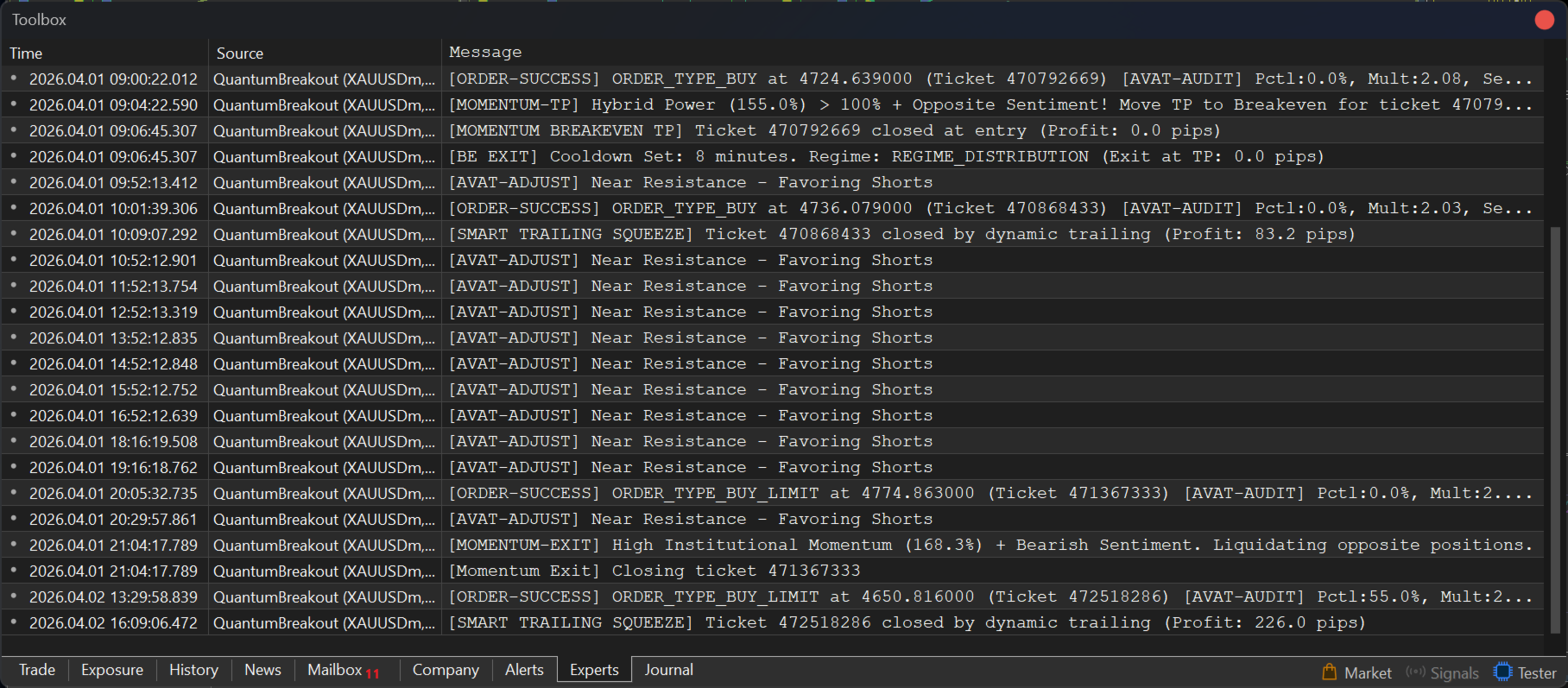Click the bullet icon of the 09:00:22.012 log entry
Image resolution: width=1568 pixels, height=688 pixels.
(14, 79)
